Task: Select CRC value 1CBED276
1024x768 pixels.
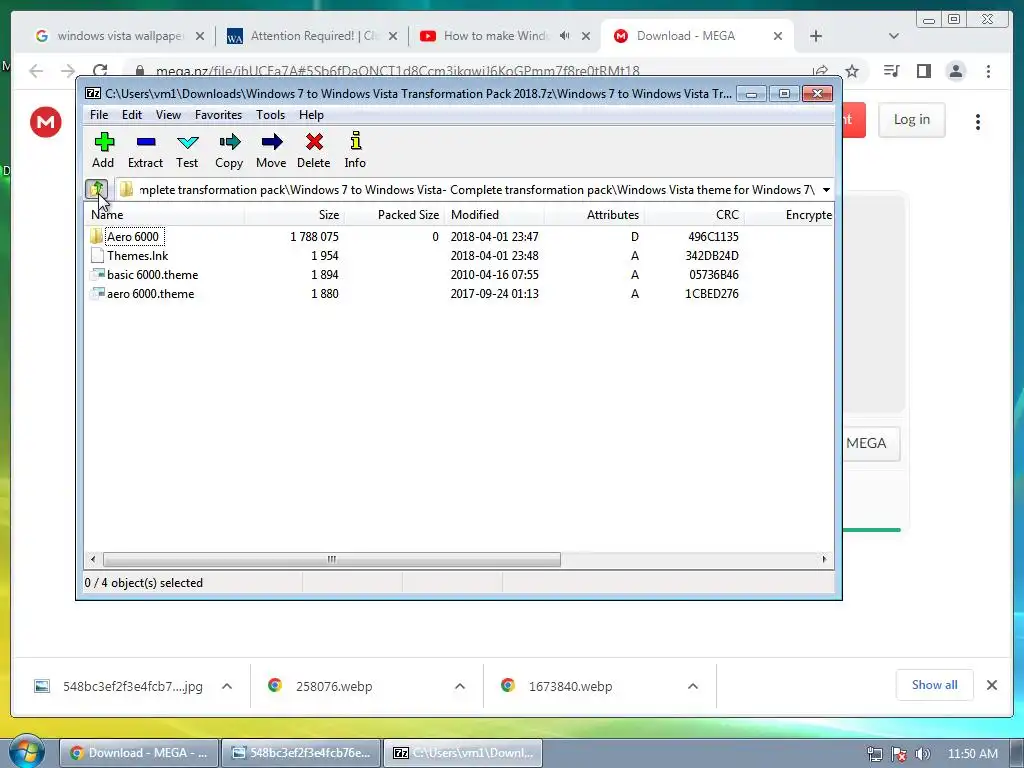Action: 712,294
